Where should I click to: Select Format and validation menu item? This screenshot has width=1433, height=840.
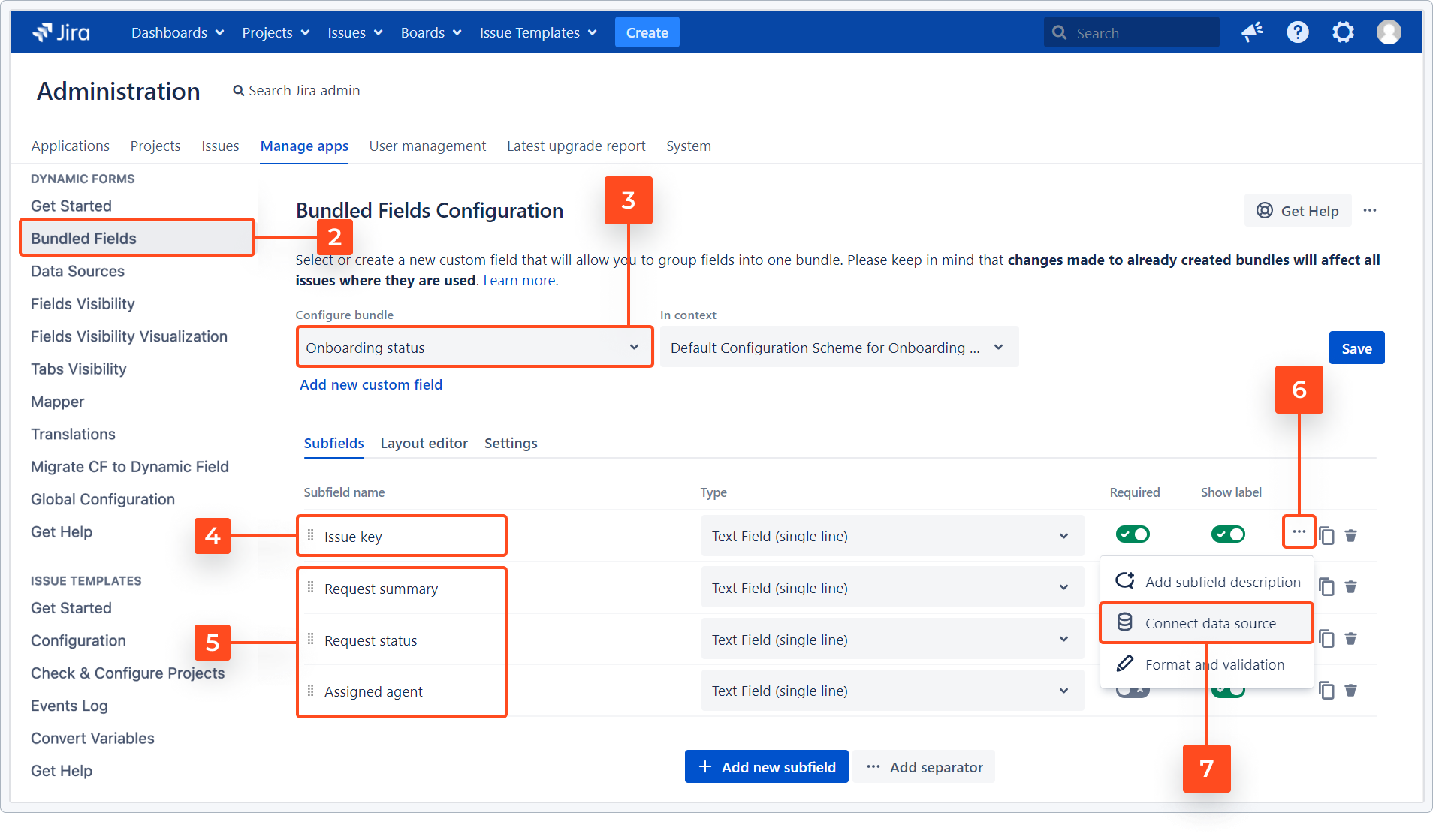pos(1207,664)
